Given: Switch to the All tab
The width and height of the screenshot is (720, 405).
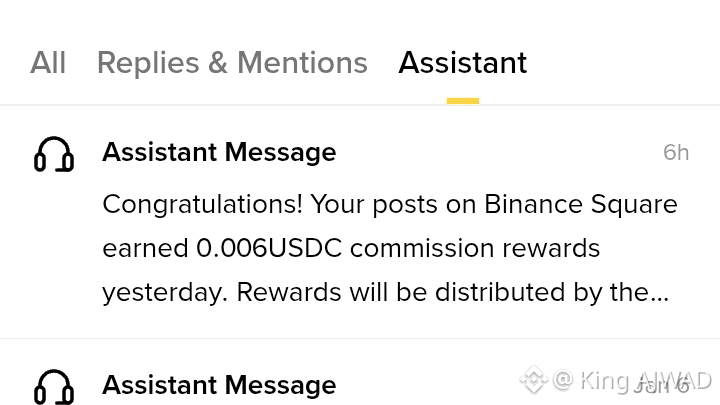Looking at the screenshot, I should coord(48,63).
